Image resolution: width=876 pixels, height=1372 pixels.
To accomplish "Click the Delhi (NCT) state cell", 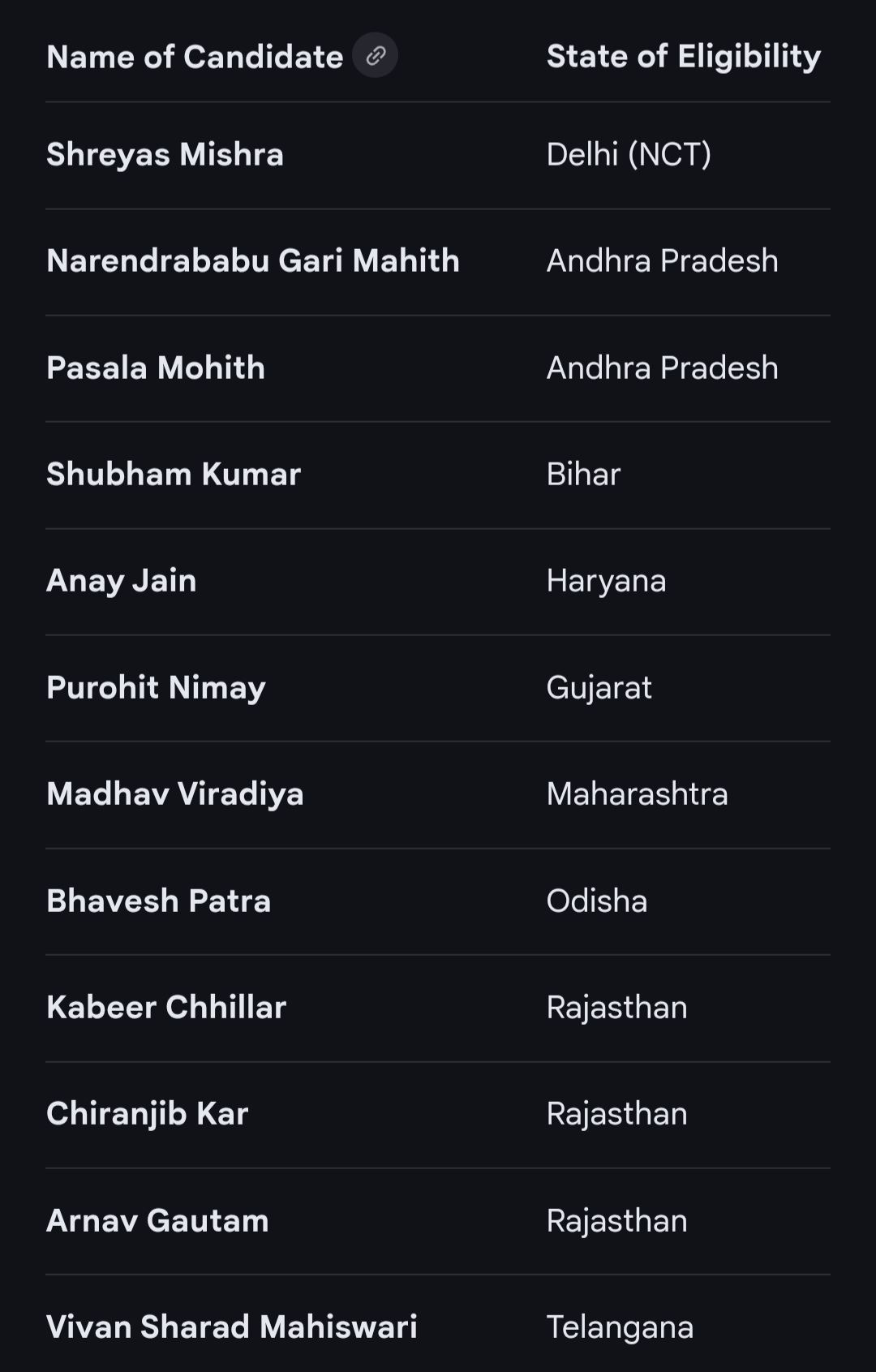I will (x=629, y=154).
